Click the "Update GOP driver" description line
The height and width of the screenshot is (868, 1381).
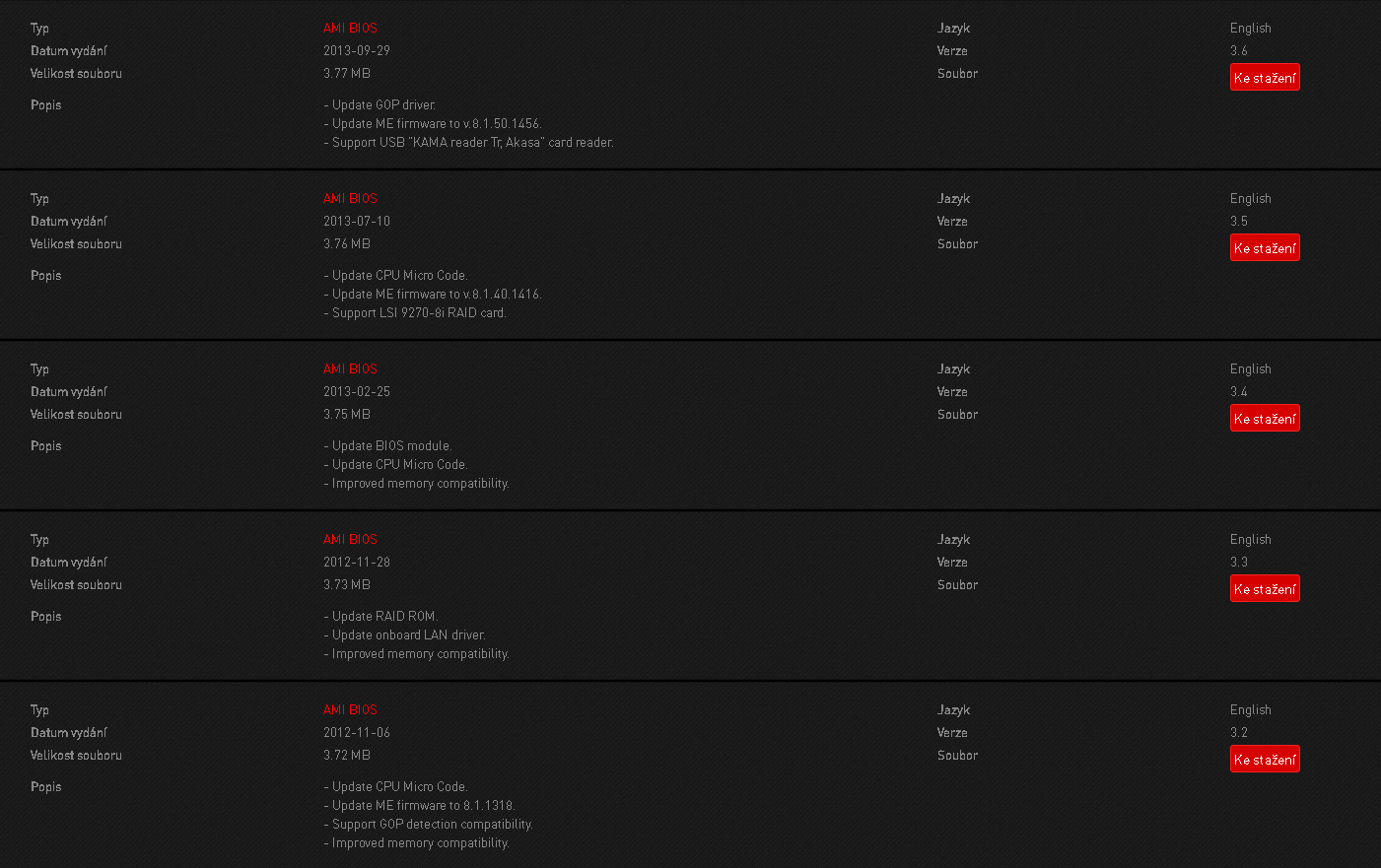tap(380, 105)
